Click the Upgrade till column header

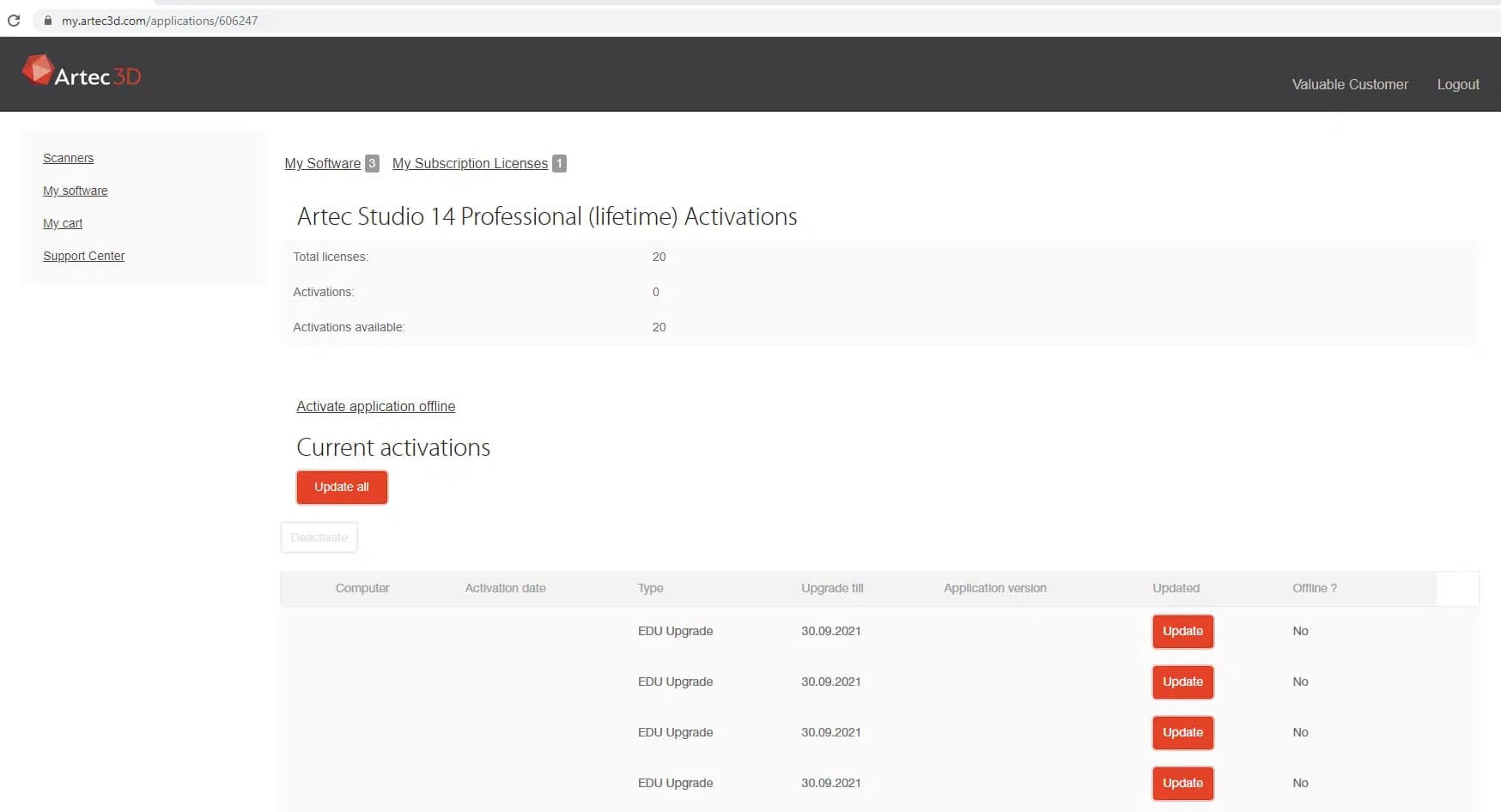point(831,588)
